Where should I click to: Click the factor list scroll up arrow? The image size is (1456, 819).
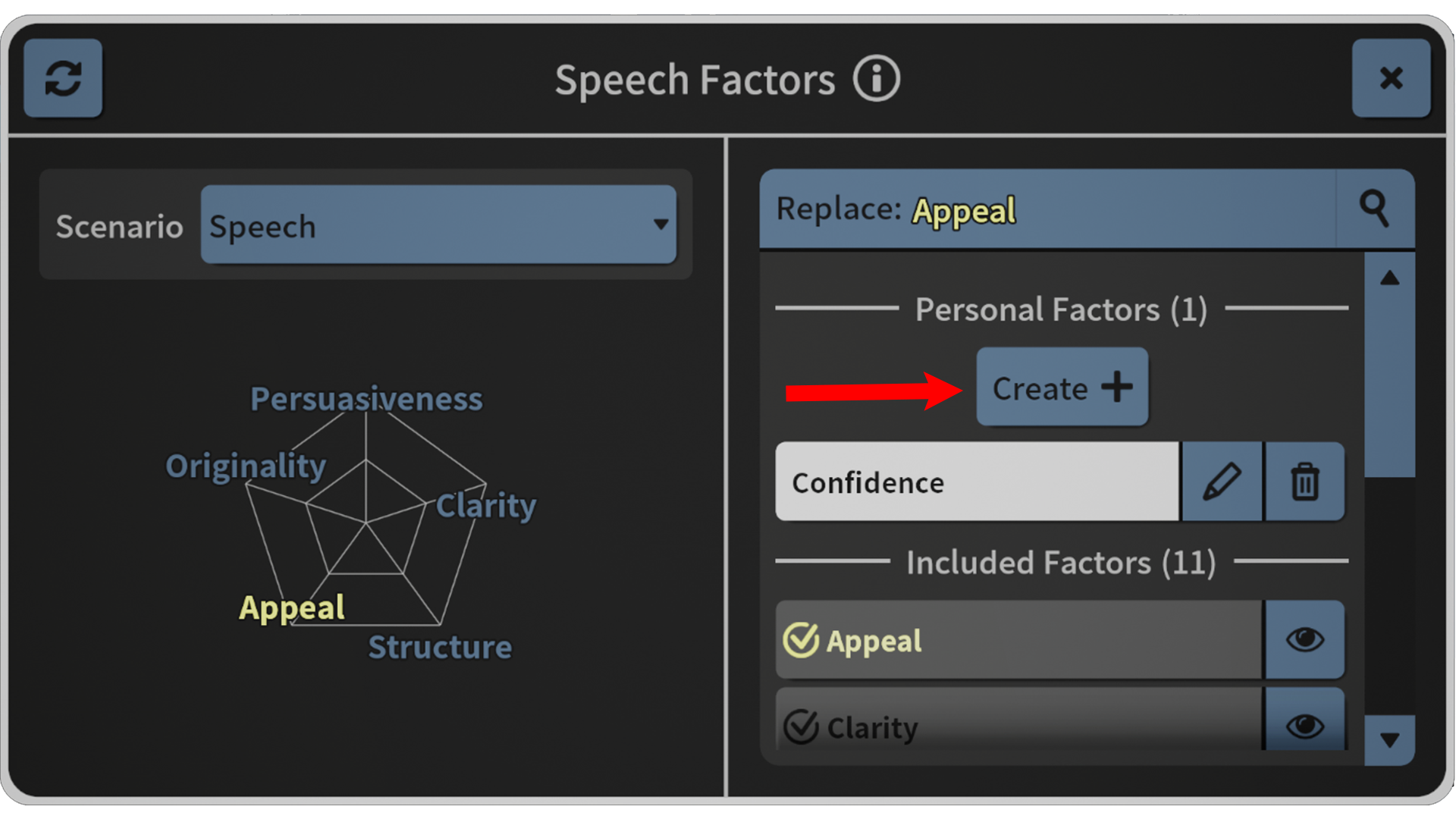coord(1389,278)
